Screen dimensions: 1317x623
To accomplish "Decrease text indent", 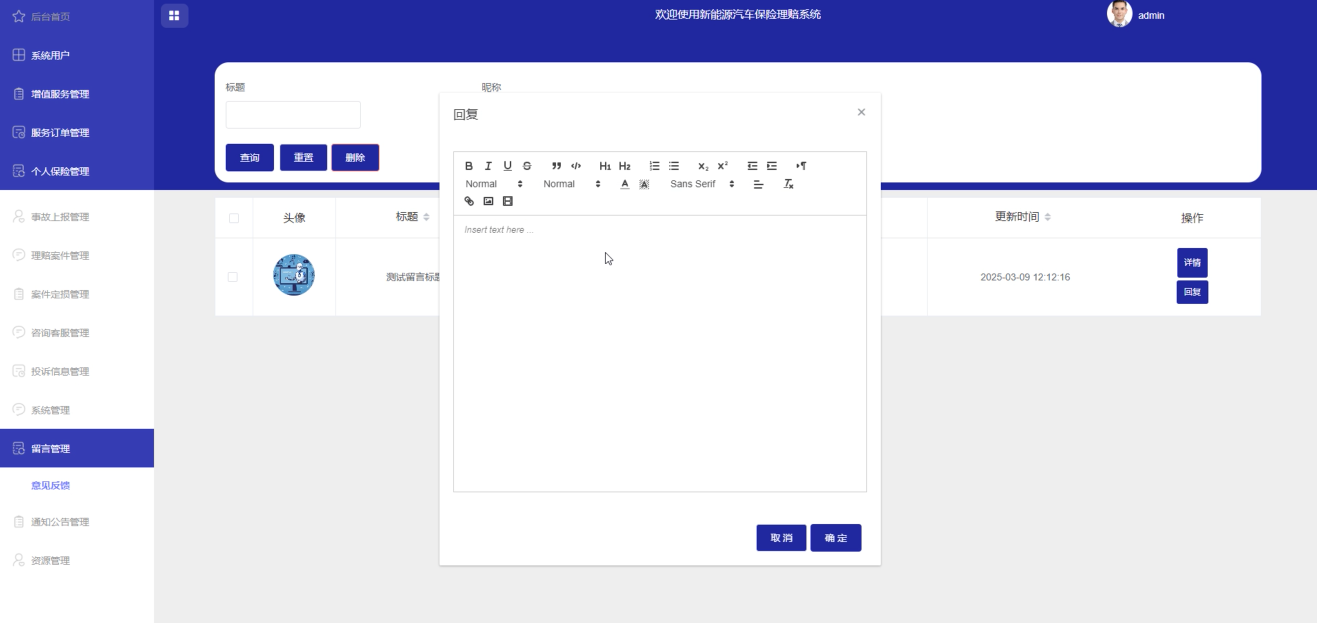I will click(x=752, y=166).
